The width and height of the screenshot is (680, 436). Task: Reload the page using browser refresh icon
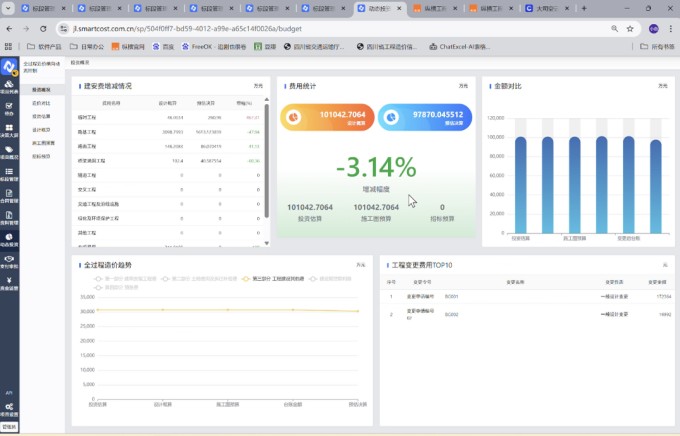pos(38,30)
